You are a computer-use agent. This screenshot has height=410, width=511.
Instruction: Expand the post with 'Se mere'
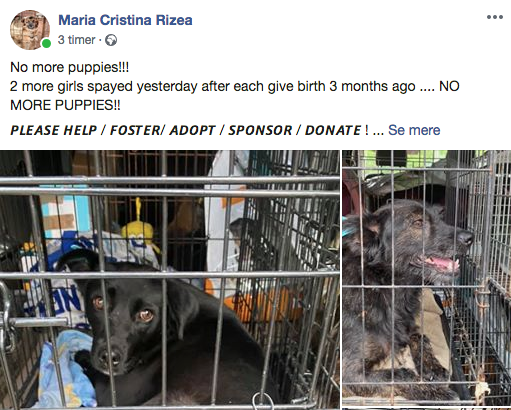(x=414, y=130)
